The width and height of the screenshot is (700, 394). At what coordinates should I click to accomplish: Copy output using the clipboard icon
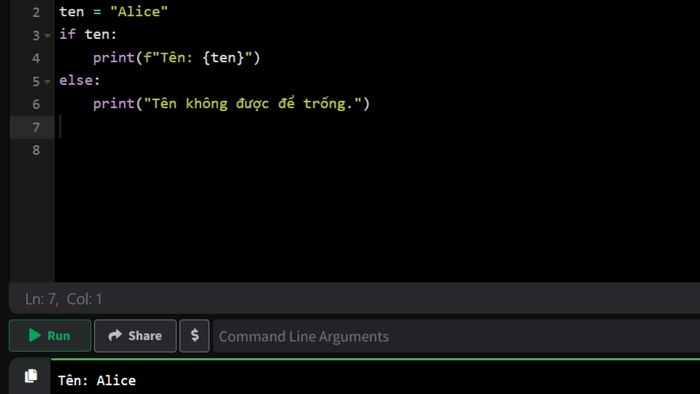tap(31, 376)
